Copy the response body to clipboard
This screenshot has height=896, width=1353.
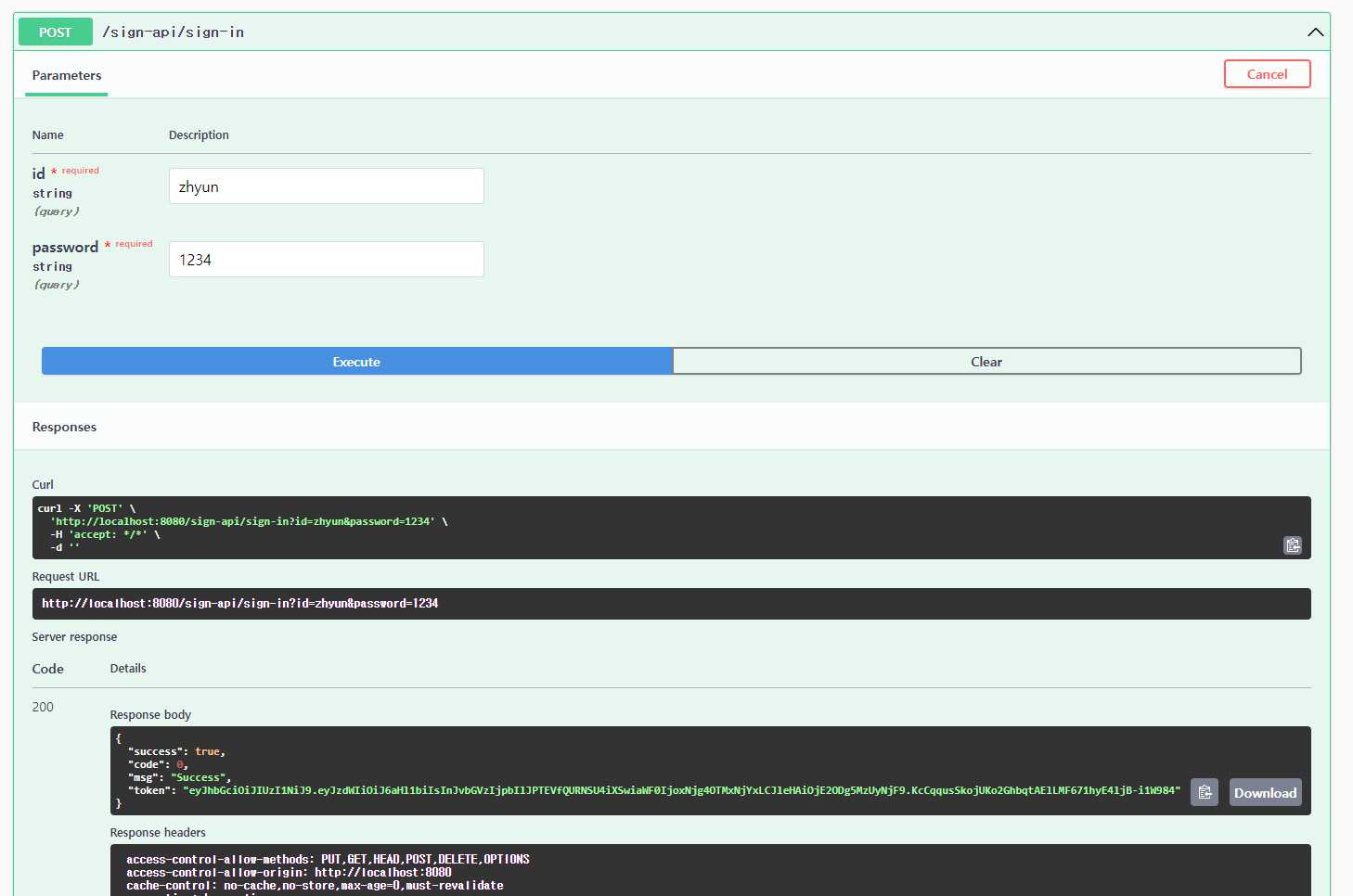click(x=1205, y=792)
